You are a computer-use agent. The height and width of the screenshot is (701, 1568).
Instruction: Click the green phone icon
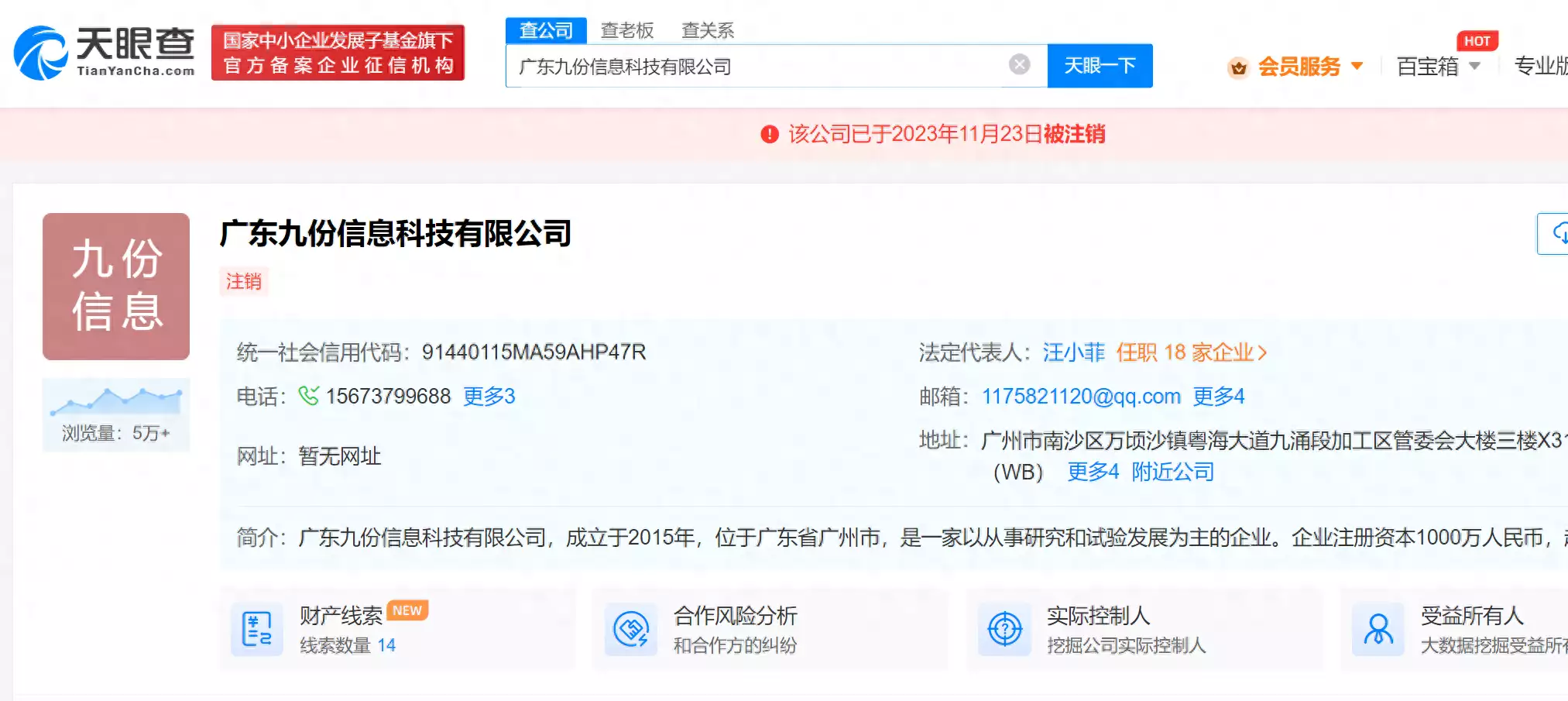click(x=308, y=396)
